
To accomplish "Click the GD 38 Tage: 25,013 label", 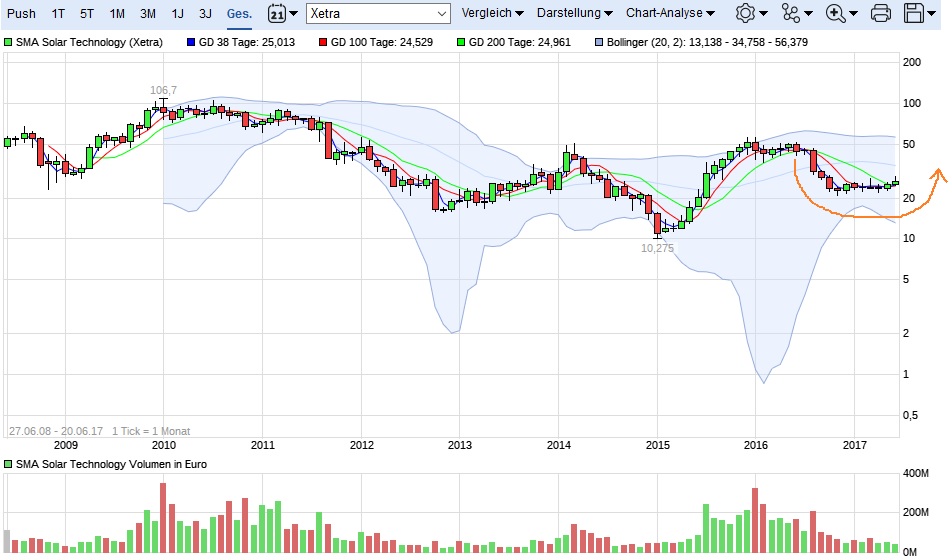I will point(246,43).
